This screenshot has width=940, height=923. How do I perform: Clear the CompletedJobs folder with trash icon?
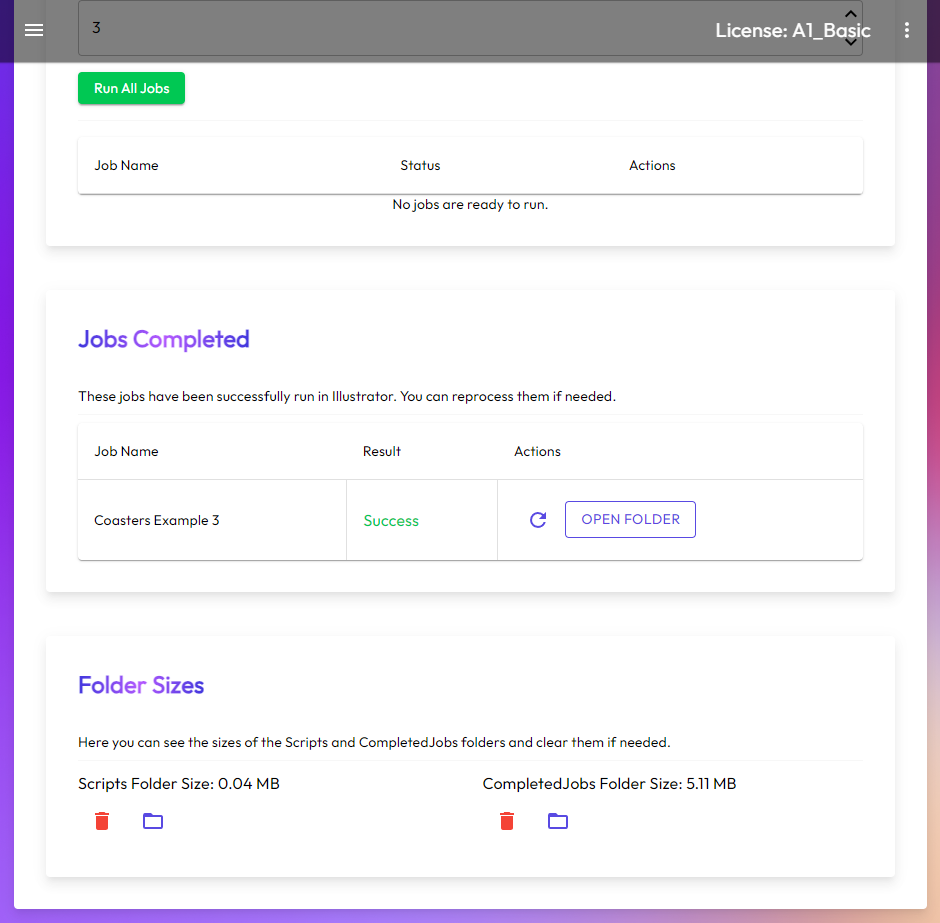pyautogui.click(x=507, y=821)
